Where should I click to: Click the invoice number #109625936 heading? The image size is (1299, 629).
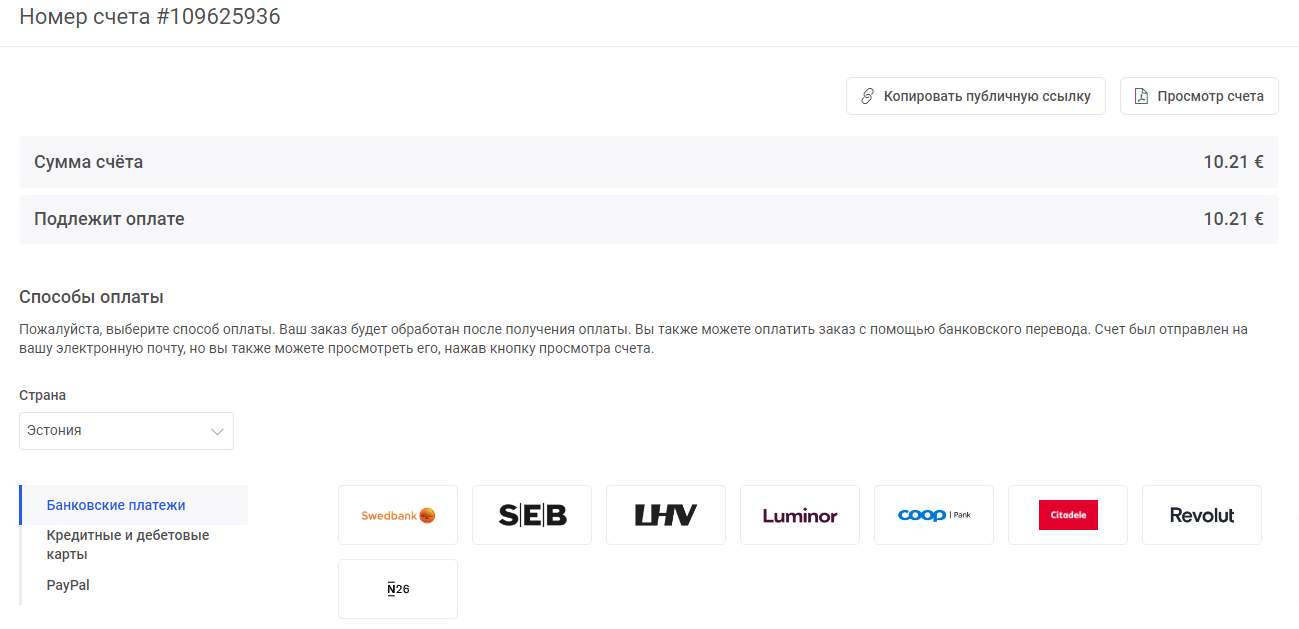[x=150, y=17]
